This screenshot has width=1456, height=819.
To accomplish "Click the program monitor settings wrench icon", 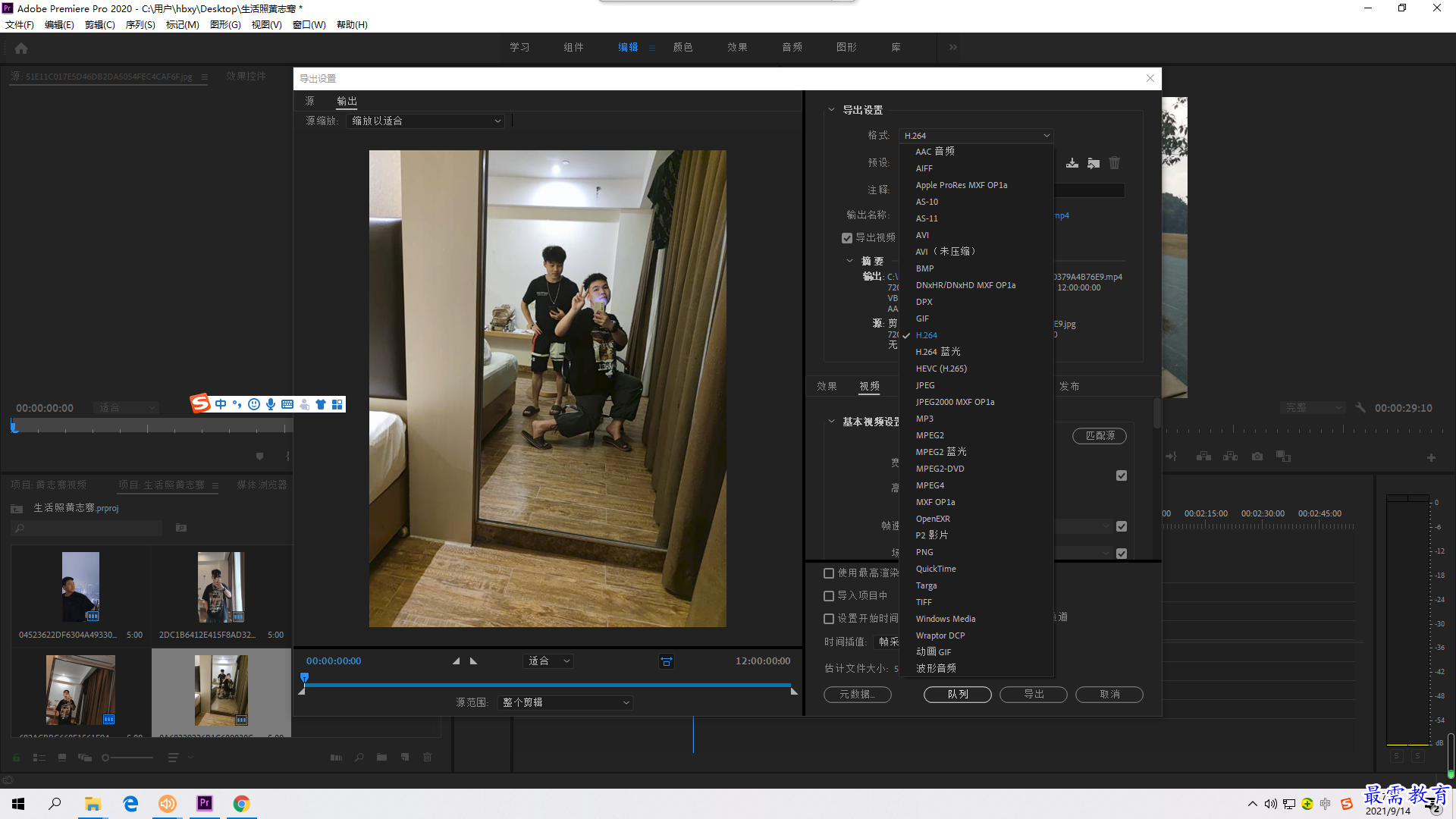I will [x=1360, y=407].
